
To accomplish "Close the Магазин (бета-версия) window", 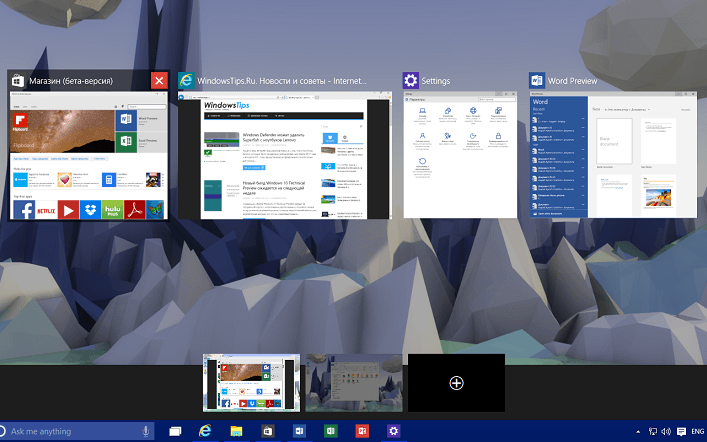I will [x=158, y=81].
